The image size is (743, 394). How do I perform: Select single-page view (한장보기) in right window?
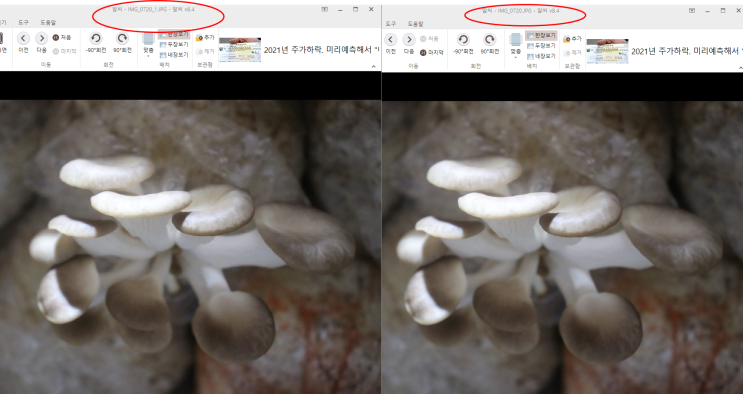pyautogui.click(x=541, y=36)
